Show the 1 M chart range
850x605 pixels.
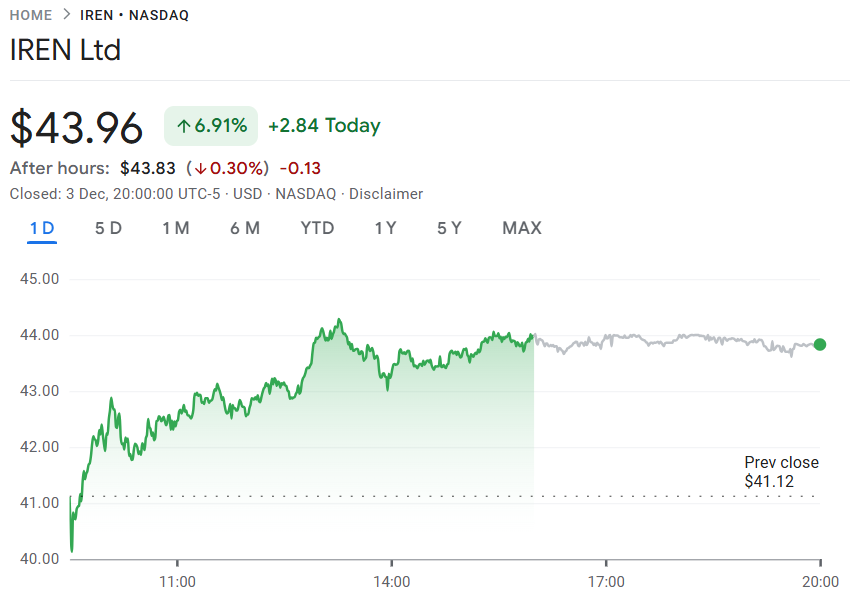(176, 228)
